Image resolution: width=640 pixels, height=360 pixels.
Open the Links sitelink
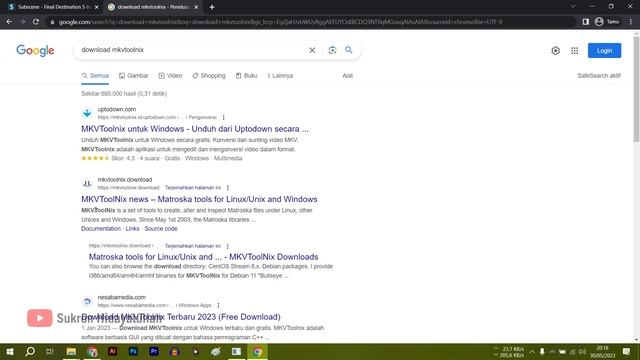[132, 229]
